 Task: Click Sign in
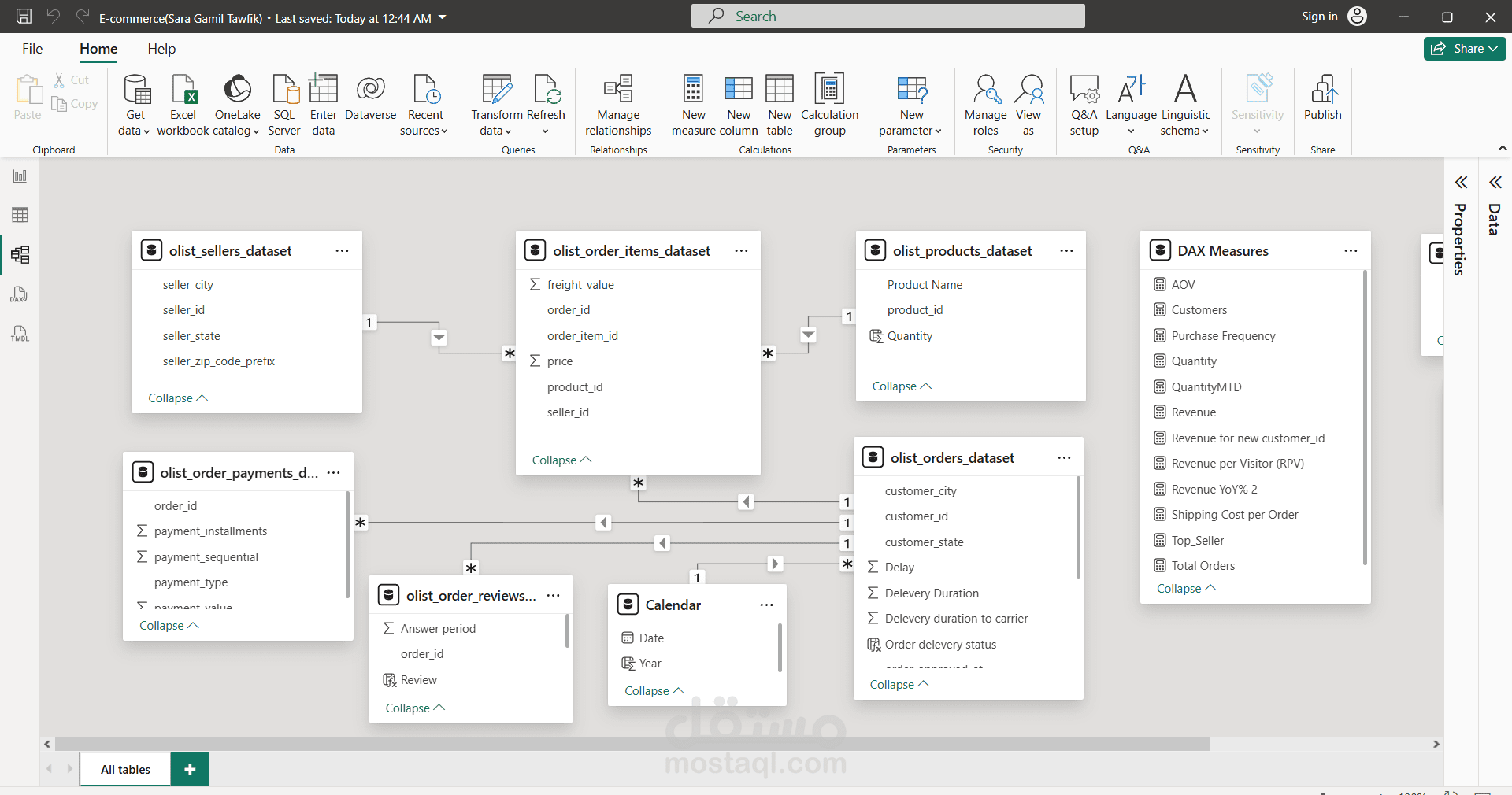(x=1319, y=17)
